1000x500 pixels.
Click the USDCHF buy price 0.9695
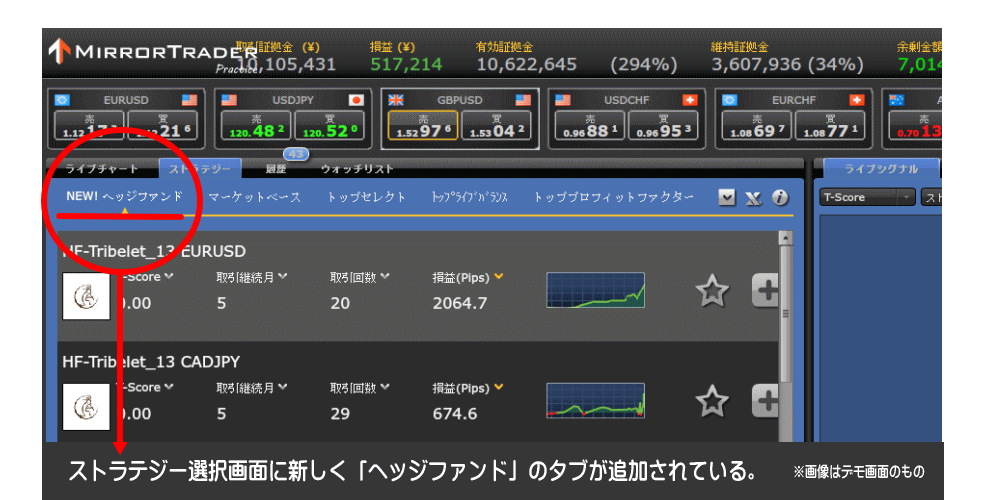tap(664, 126)
